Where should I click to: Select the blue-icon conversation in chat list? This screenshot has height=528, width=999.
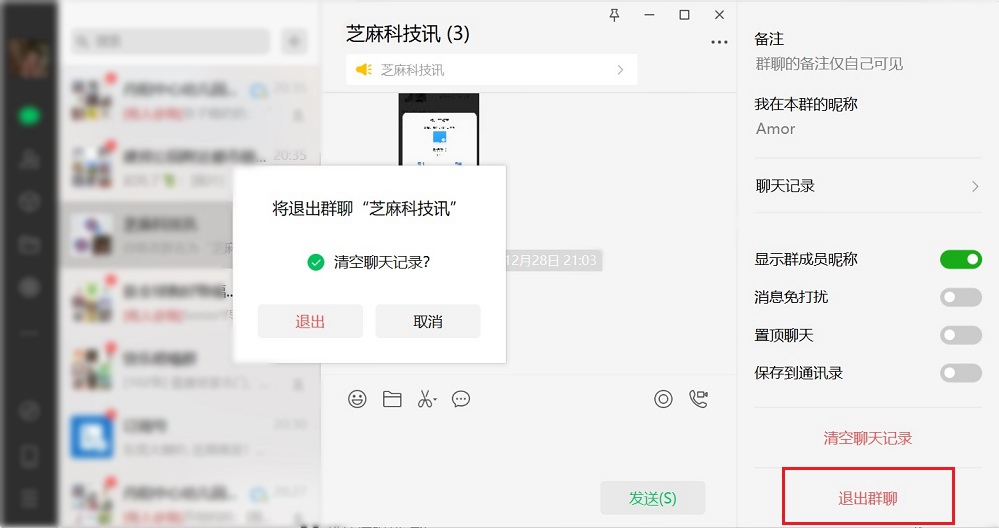[189, 437]
